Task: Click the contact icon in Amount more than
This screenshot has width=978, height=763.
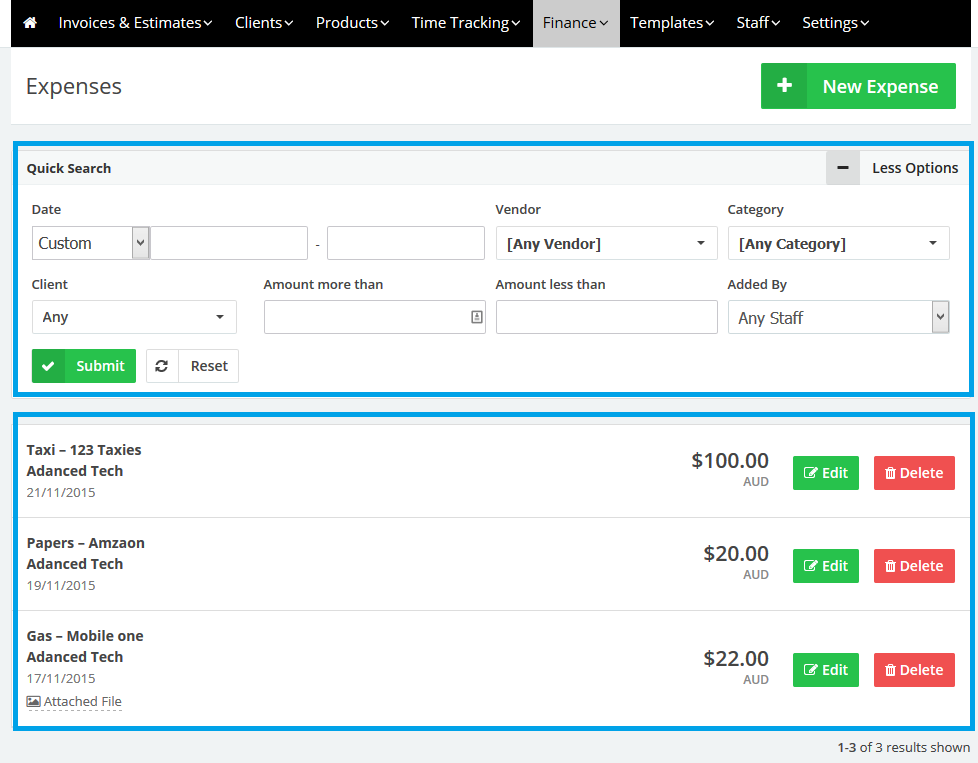Action: pos(476,317)
